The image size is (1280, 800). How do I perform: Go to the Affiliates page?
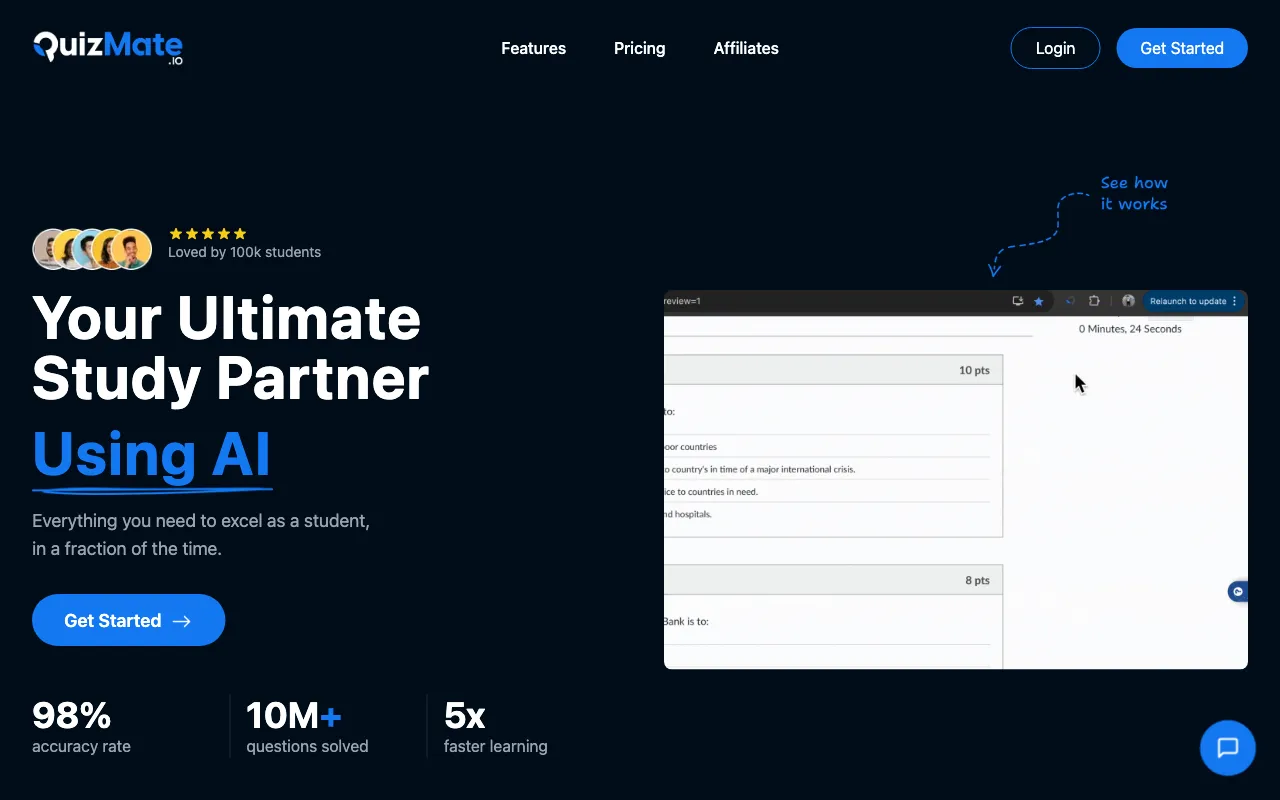click(x=746, y=48)
